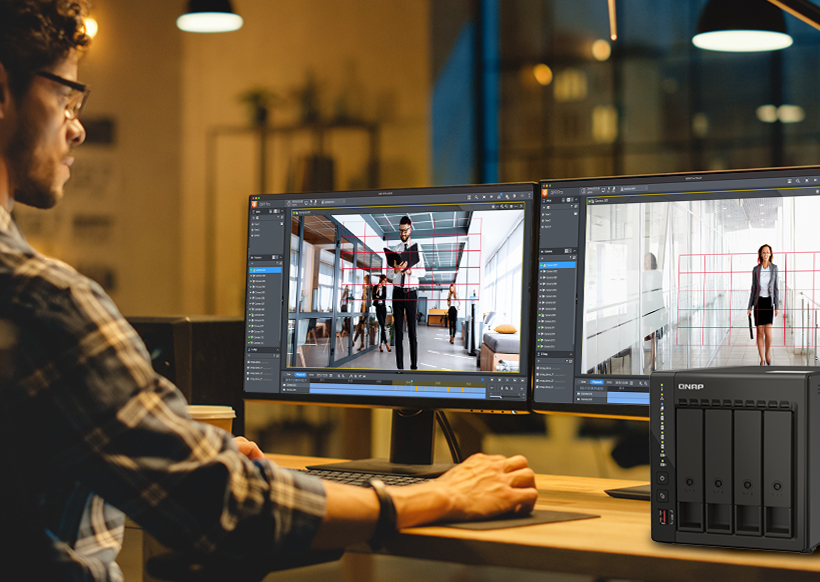Select the highlighted camera in left monitor's camera list
820x582 pixels.
(x=265, y=269)
